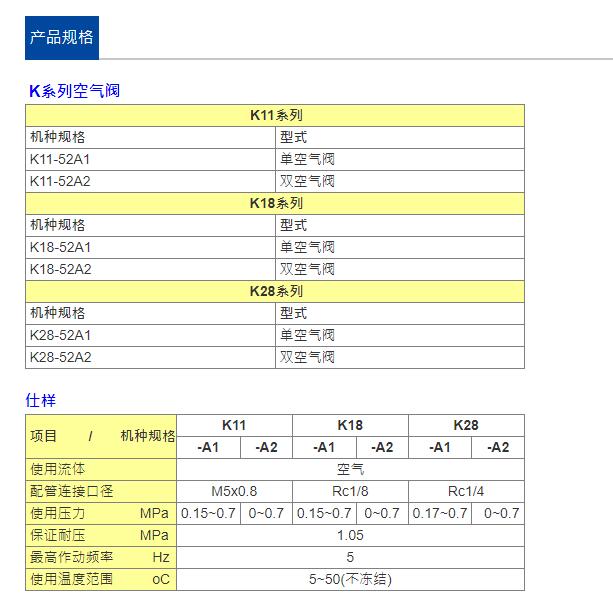This screenshot has width=613, height=609.
Task: Click the 5~50(不冻结) temperature value
Action: (x=350, y=579)
